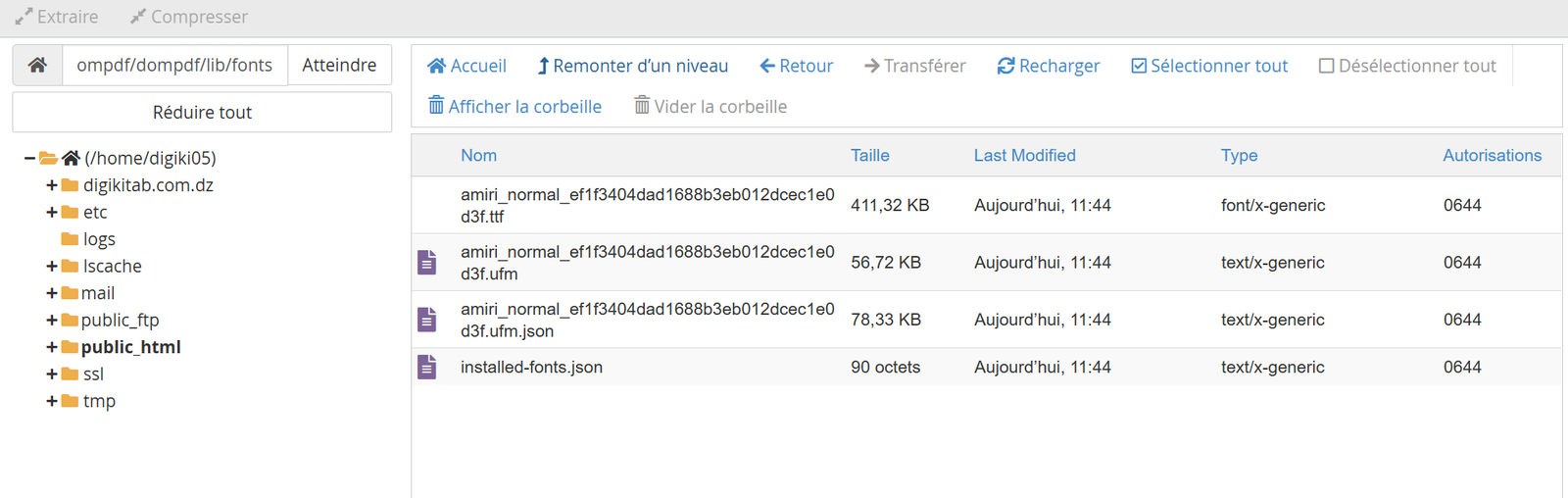This screenshot has width=1568, height=498.
Task: Sort files by Taille column
Action: click(869, 156)
